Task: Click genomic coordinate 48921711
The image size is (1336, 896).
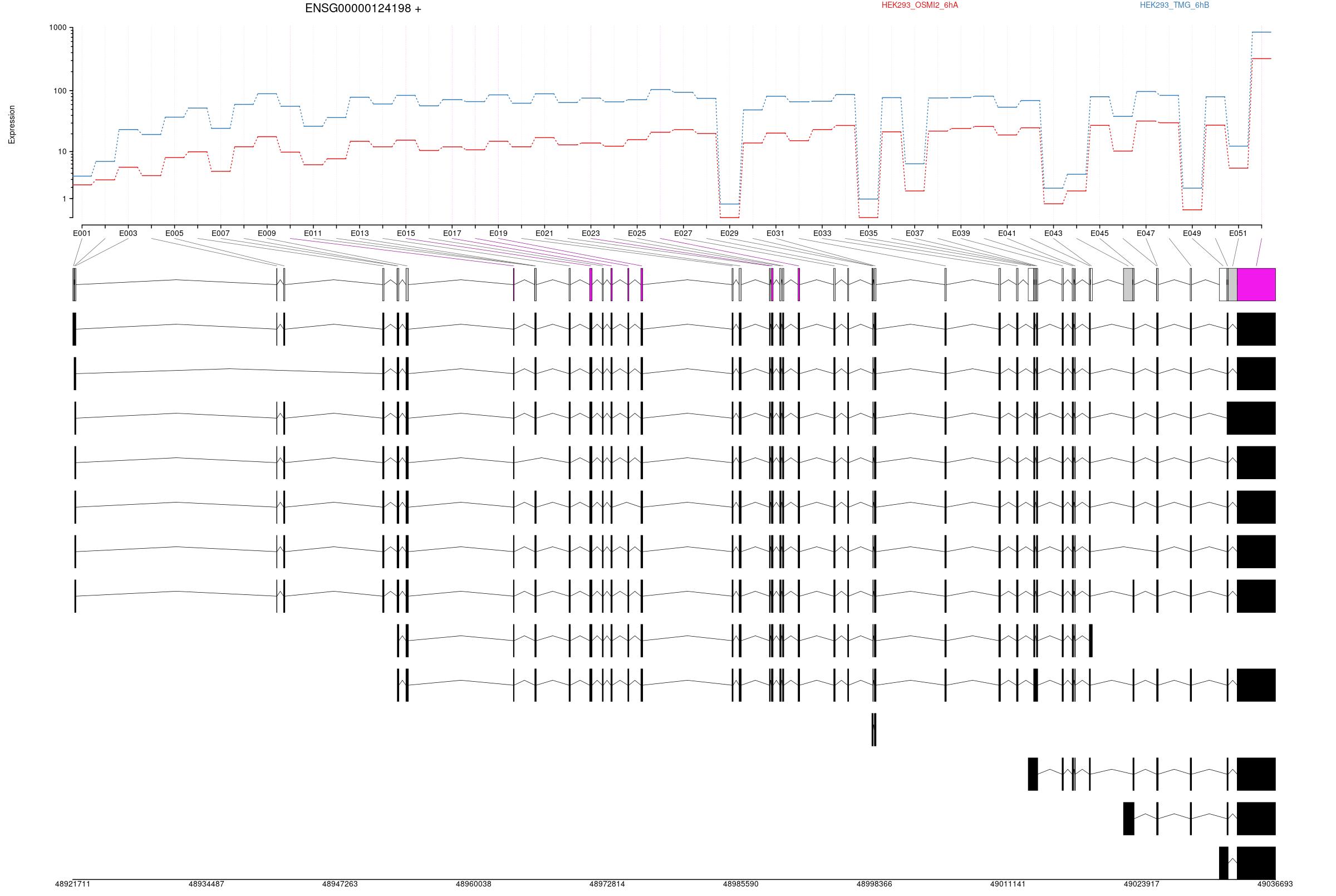Action: [72, 884]
